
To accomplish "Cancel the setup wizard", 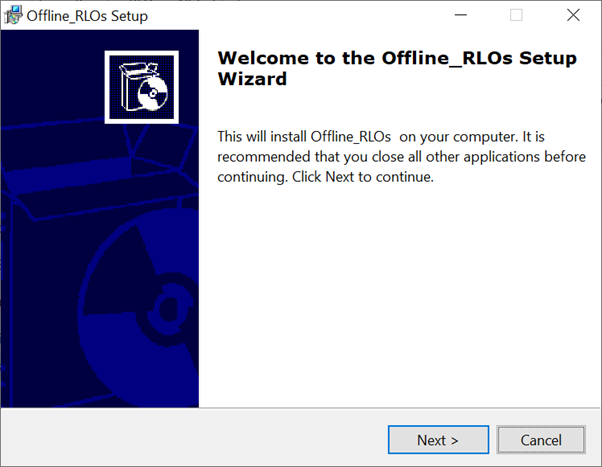I will pos(541,440).
